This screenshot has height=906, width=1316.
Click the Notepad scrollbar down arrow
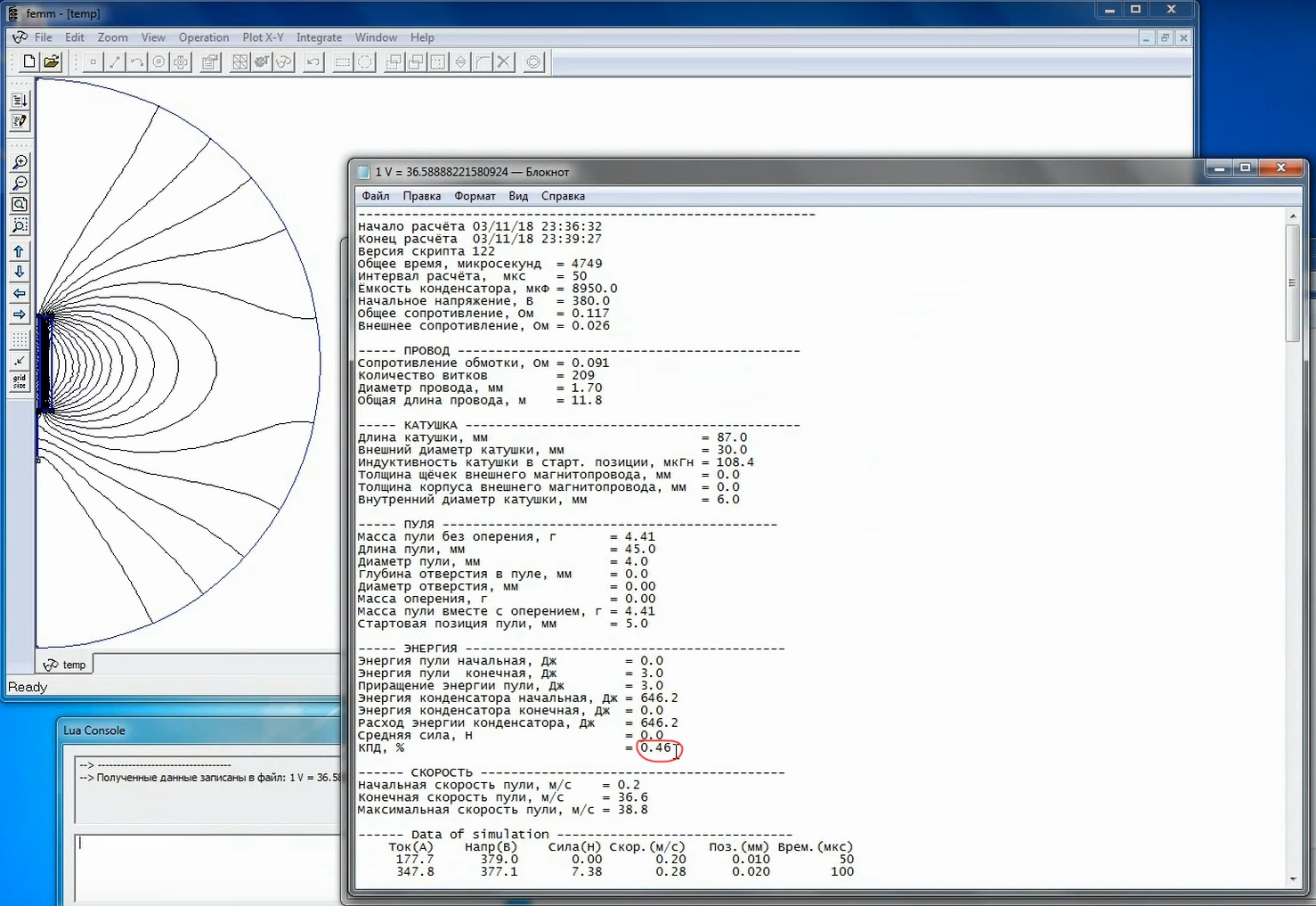1292,879
